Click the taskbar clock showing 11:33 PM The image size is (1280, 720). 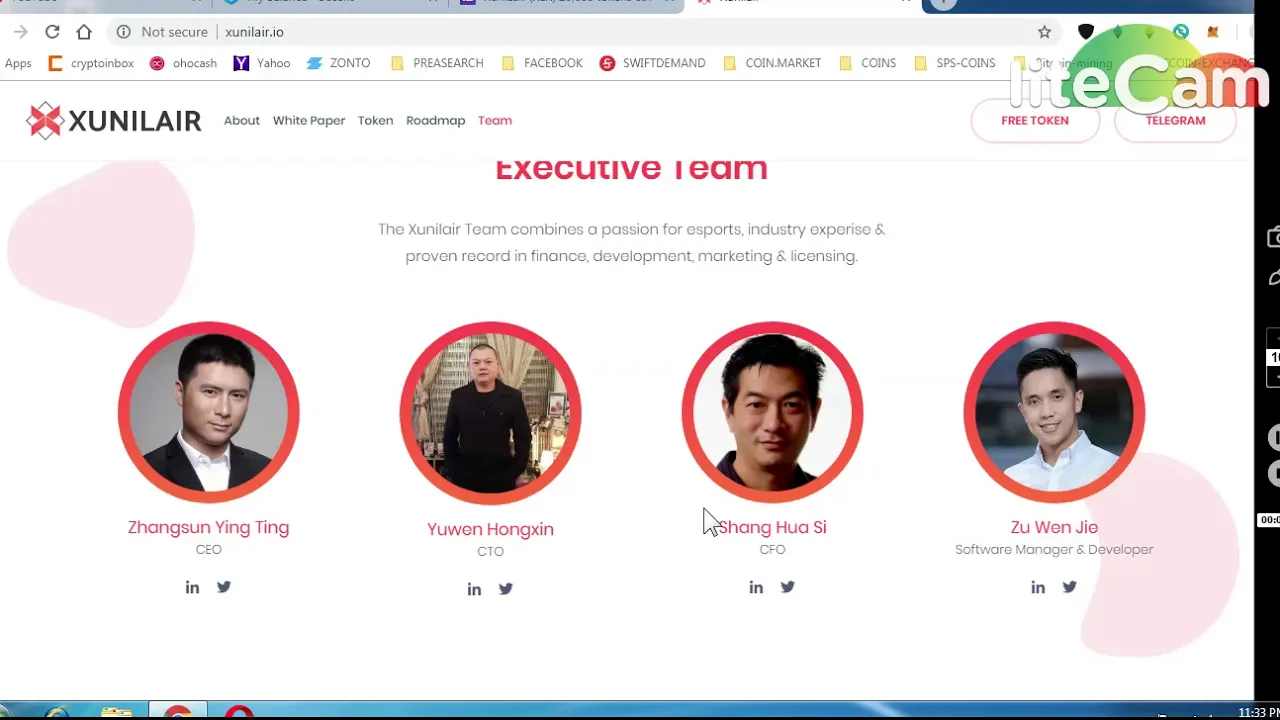(x=1258, y=713)
